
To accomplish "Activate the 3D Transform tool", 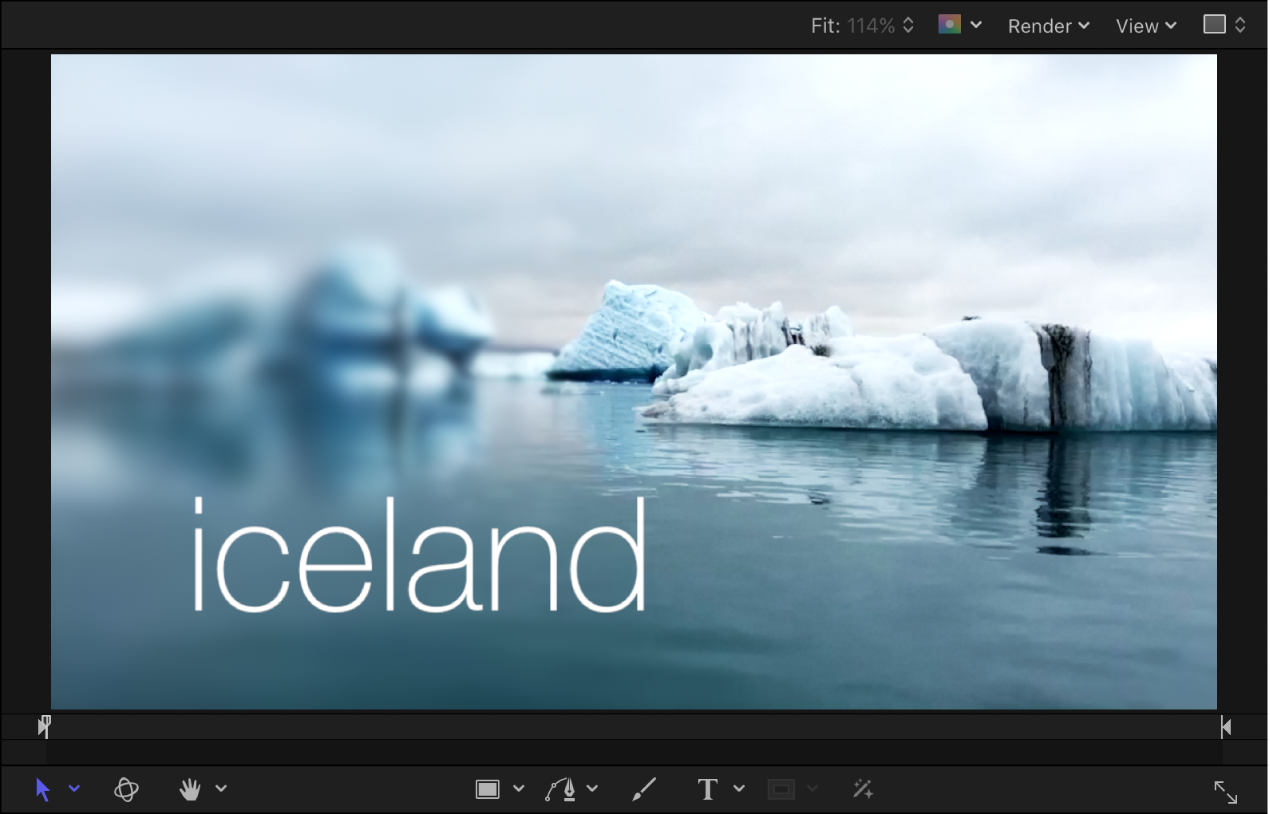I will pos(127,789).
